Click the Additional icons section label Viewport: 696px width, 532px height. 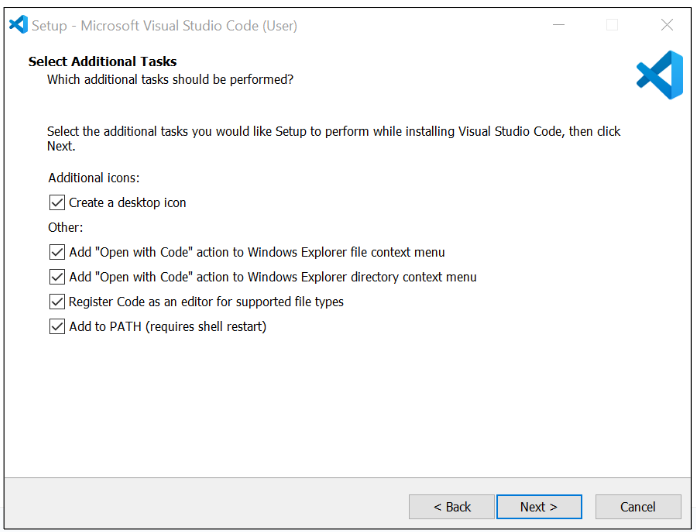click(x=94, y=178)
